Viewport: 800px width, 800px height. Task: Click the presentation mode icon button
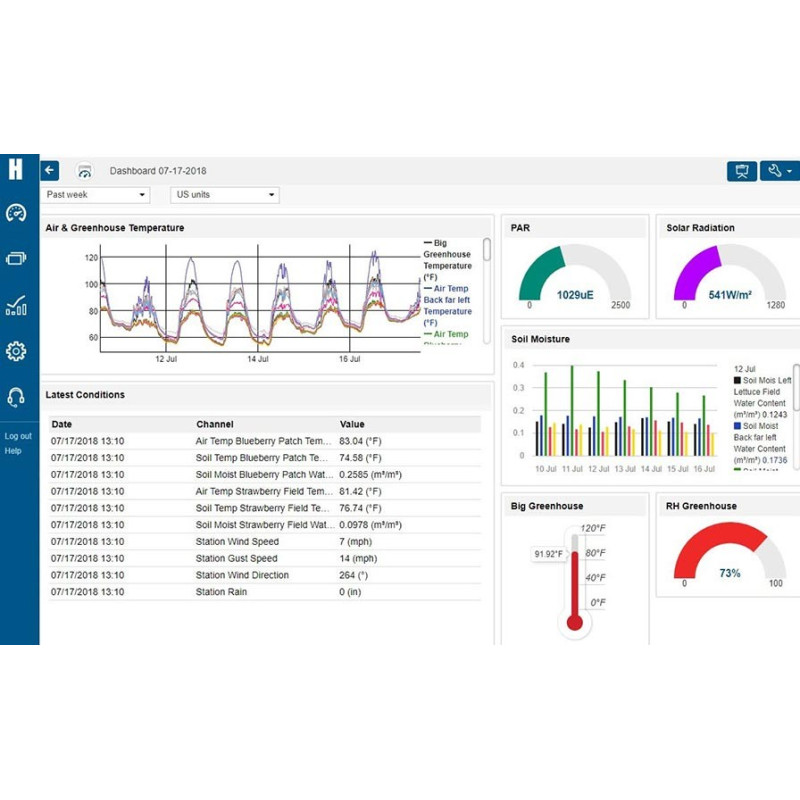coord(741,171)
